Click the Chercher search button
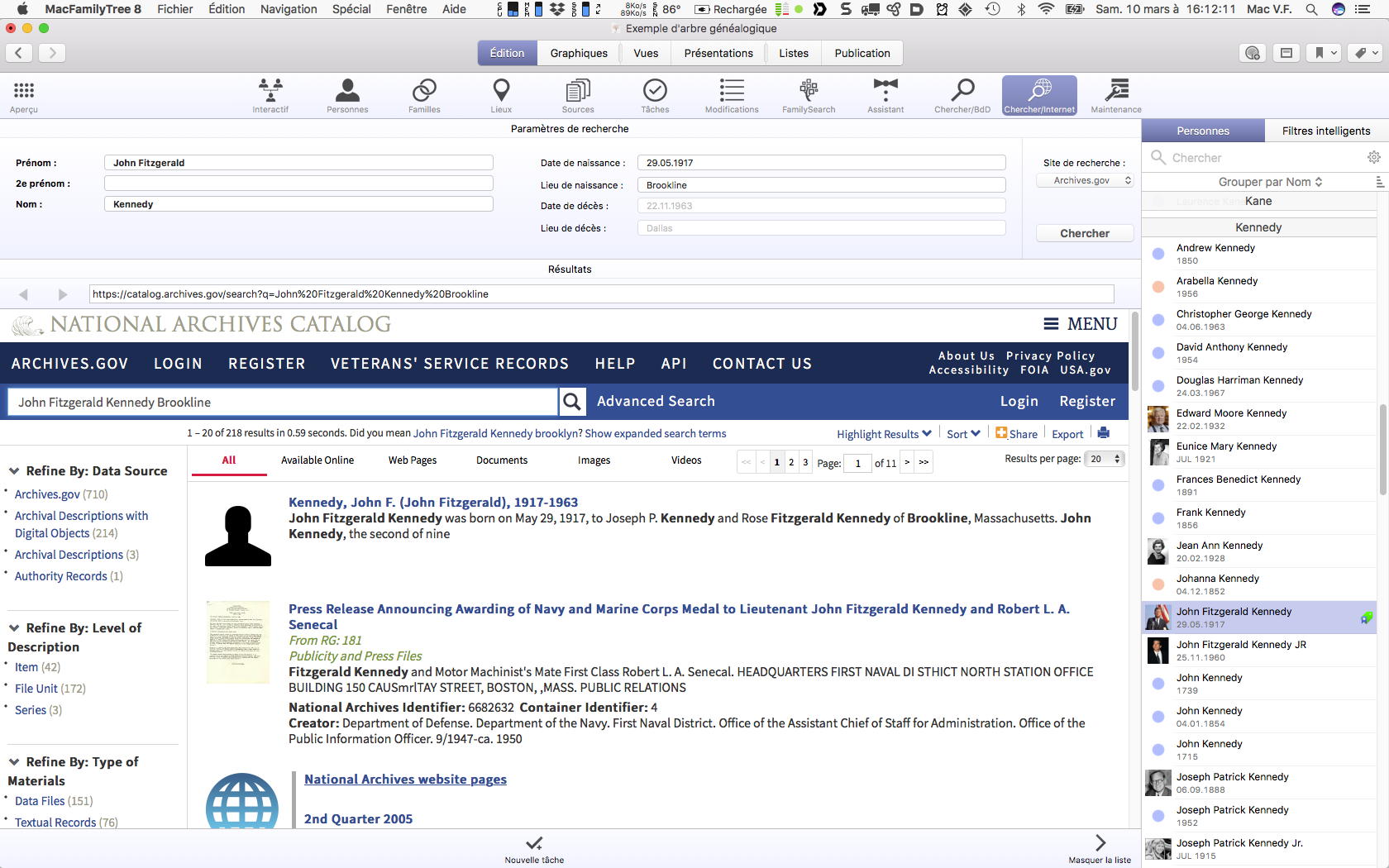The image size is (1389, 868). [x=1085, y=233]
